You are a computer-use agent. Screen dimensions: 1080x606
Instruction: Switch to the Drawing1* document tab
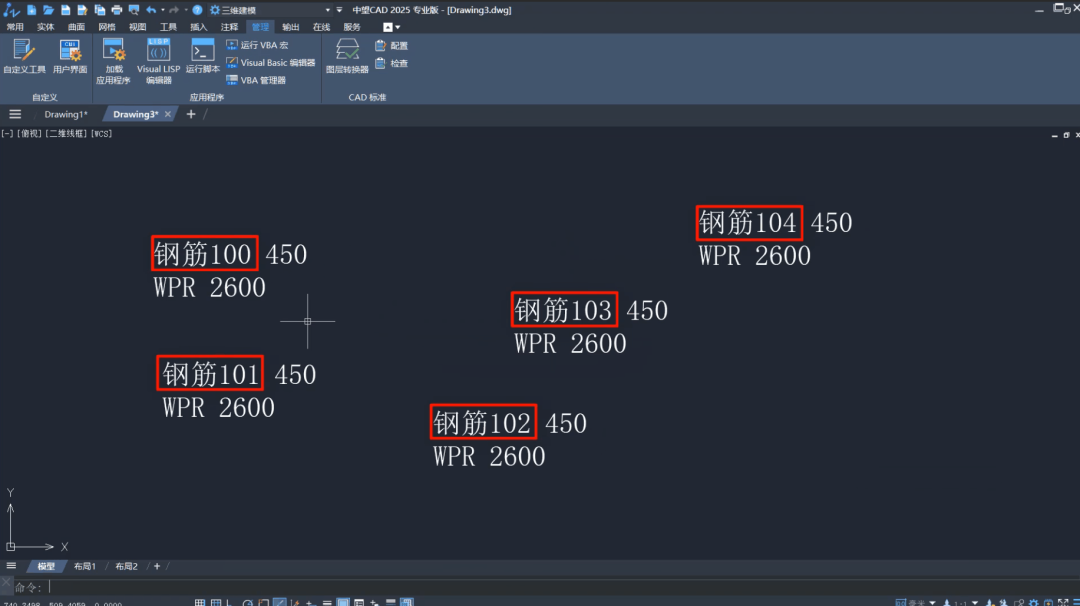[x=65, y=114]
